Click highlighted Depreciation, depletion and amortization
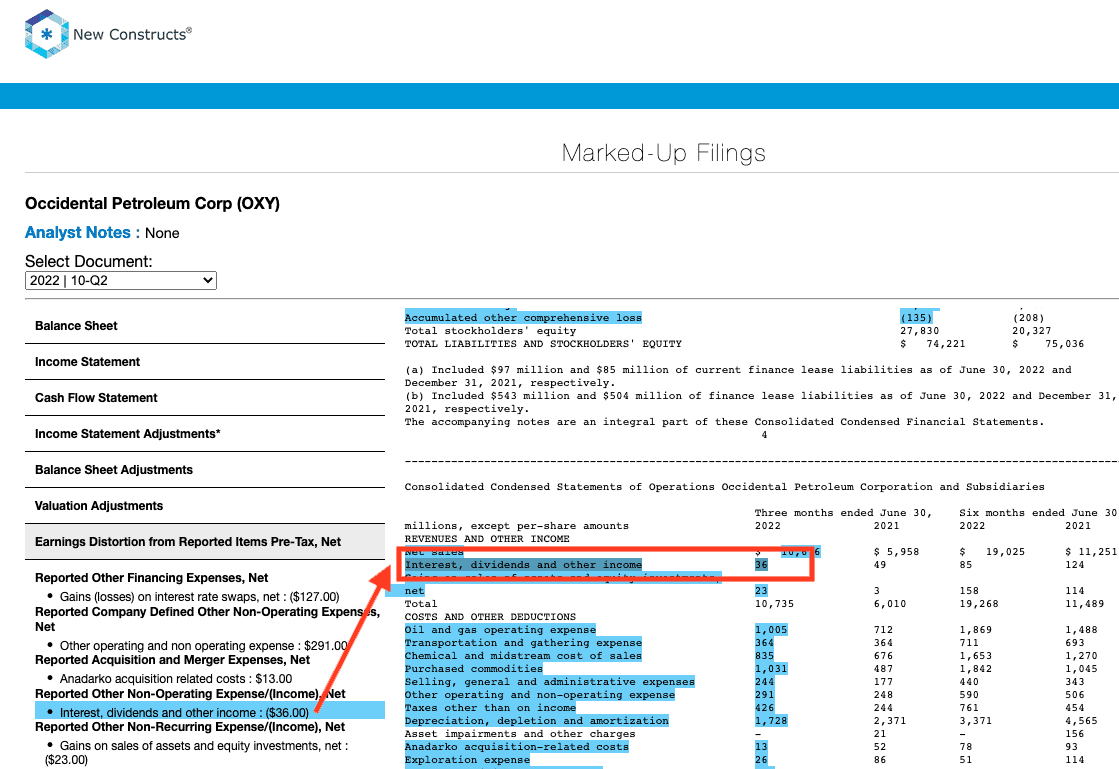Screen dimensions: 1119x769 pos(537,720)
